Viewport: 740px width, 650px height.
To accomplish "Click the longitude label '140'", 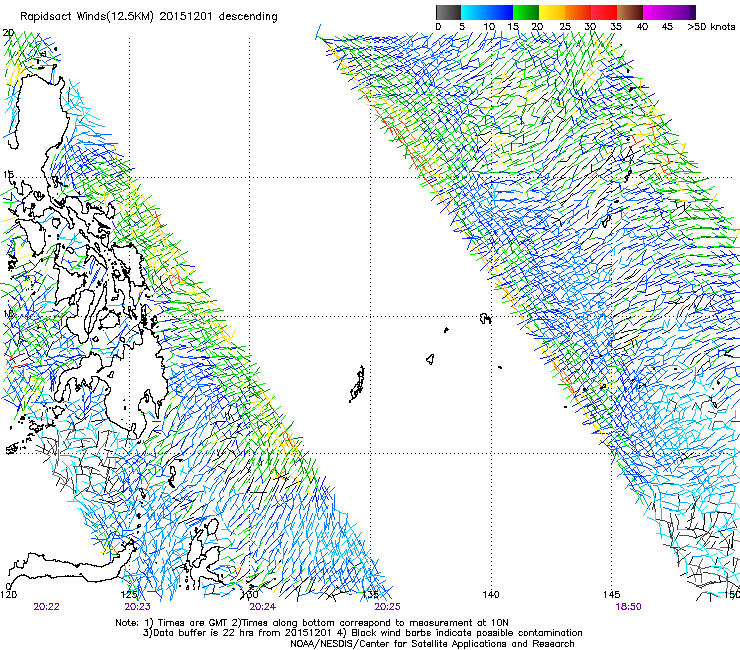I will coord(491,594).
